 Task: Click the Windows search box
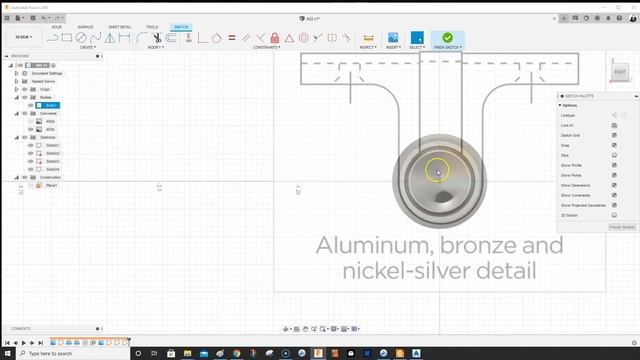73,353
